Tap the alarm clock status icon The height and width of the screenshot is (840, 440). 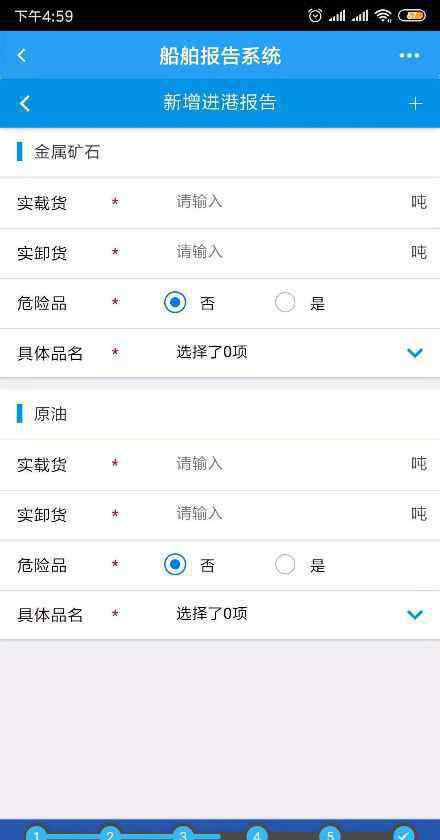(315, 16)
